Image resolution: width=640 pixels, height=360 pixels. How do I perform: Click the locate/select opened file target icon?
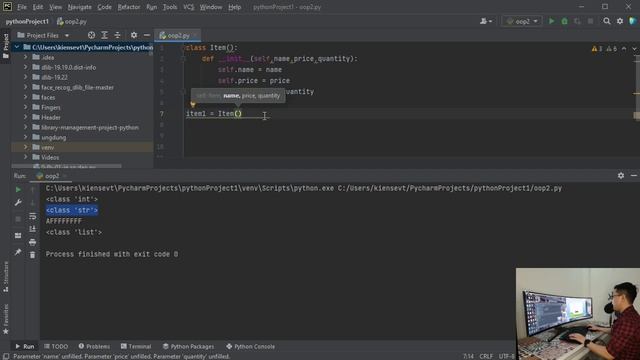coord(91,36)
